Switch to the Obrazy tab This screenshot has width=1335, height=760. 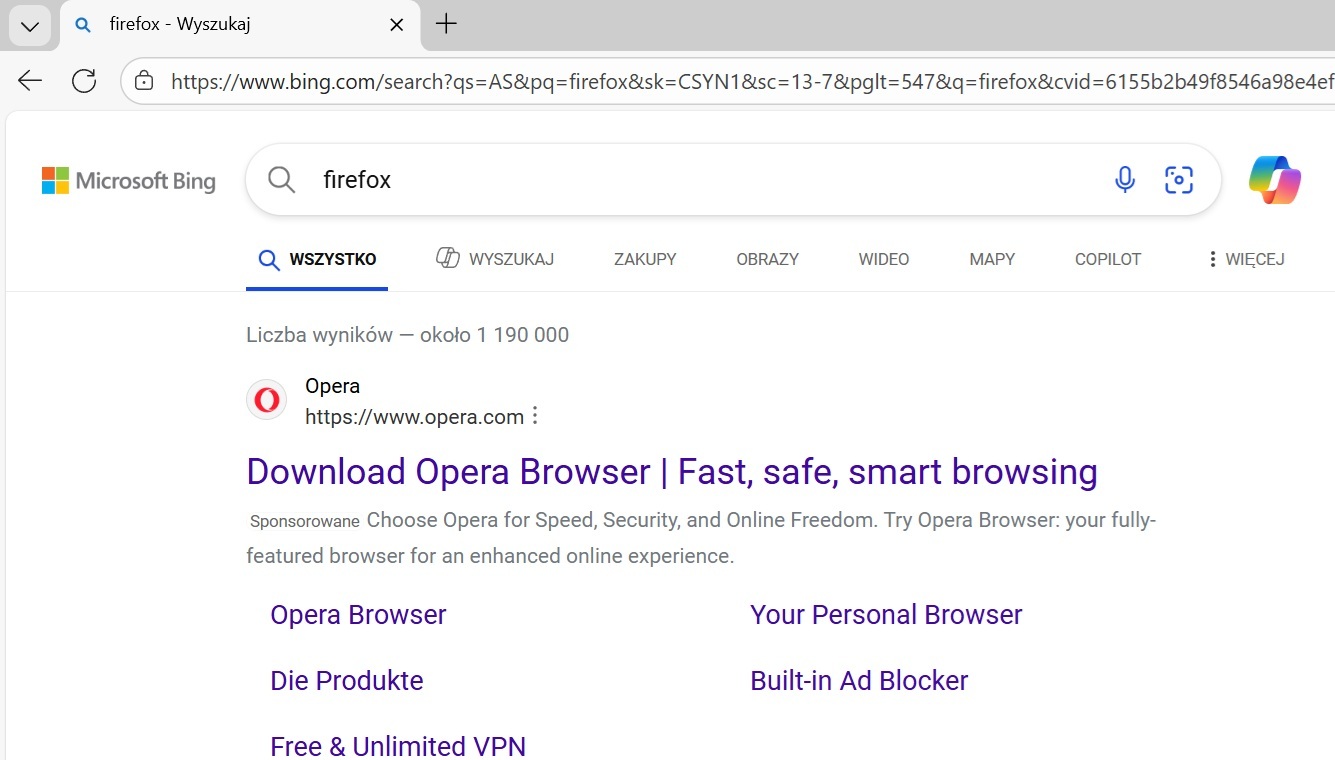click(767, 259)
